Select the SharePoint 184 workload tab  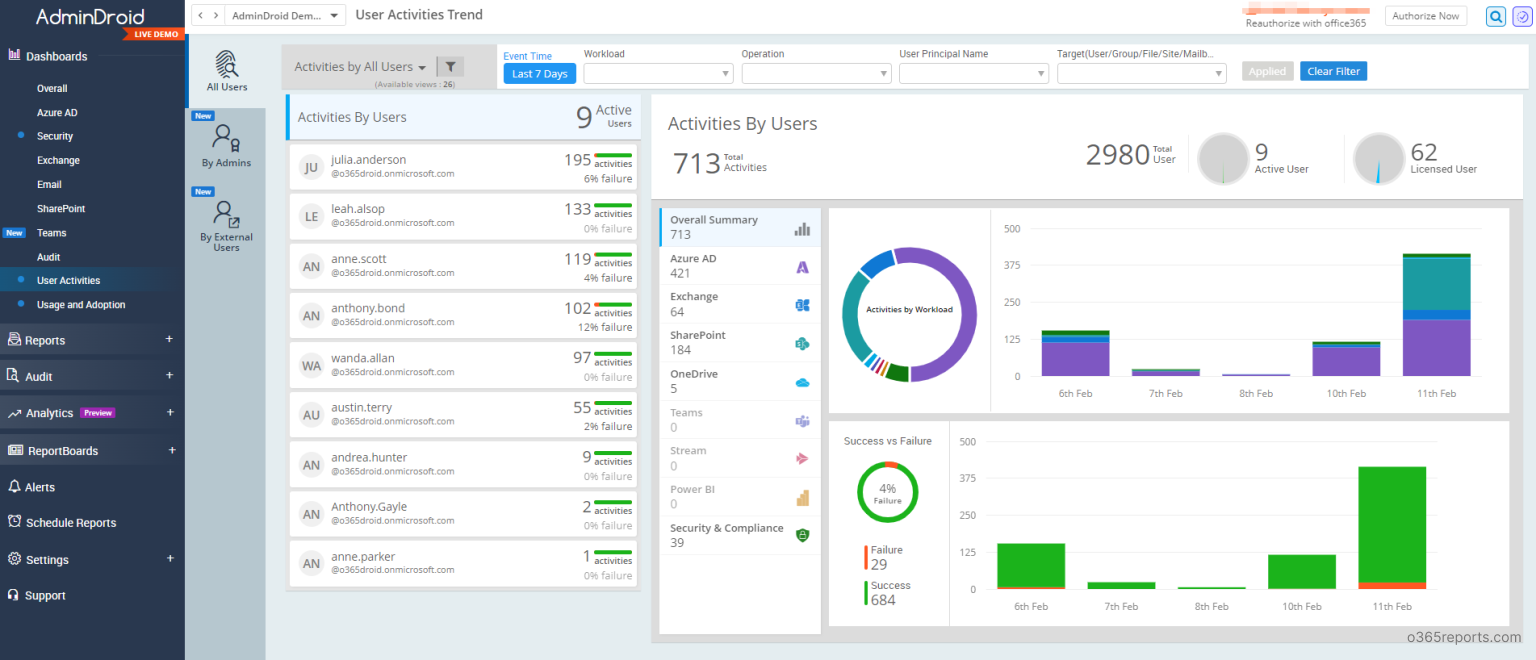tap(740, 343)
